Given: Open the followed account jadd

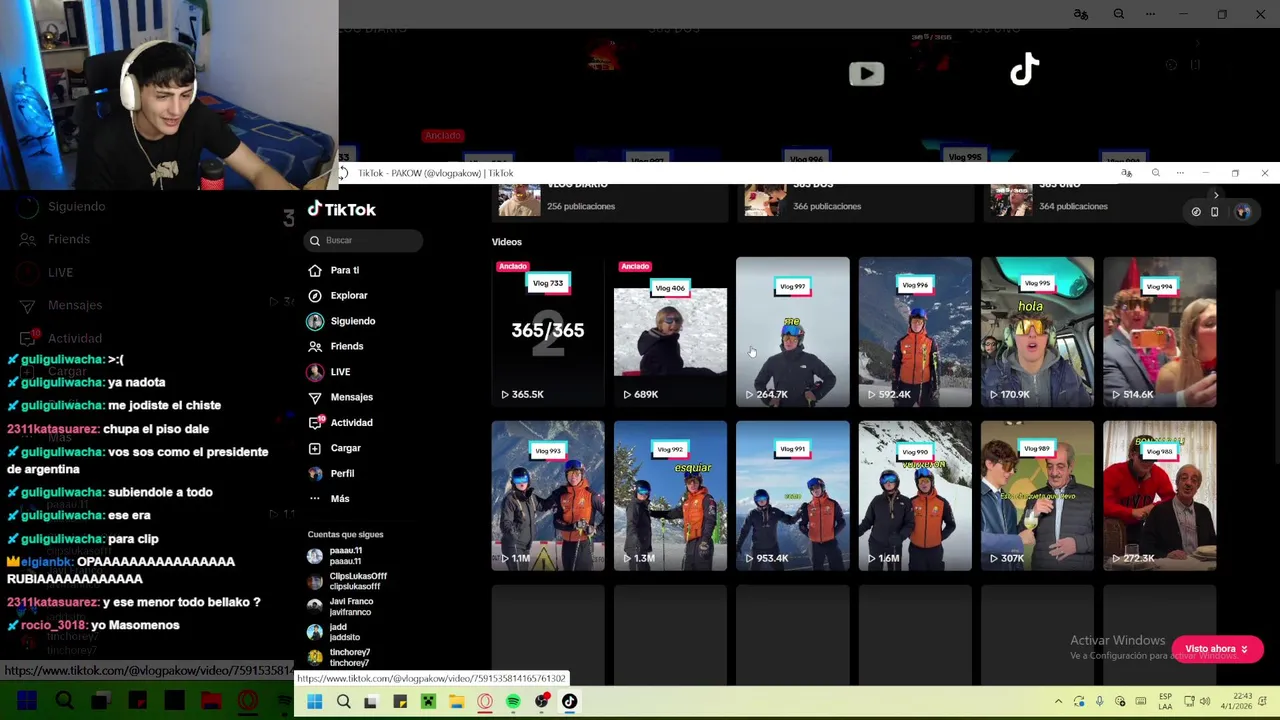Looking at the screenshot, I should (334, 632).
